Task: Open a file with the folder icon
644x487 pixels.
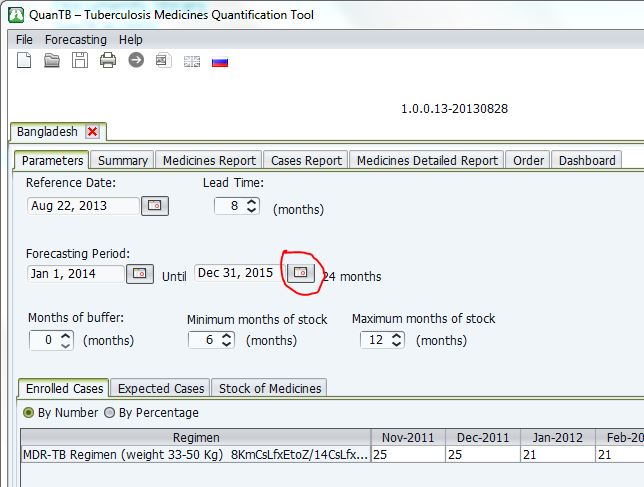Action: point(52,60)
